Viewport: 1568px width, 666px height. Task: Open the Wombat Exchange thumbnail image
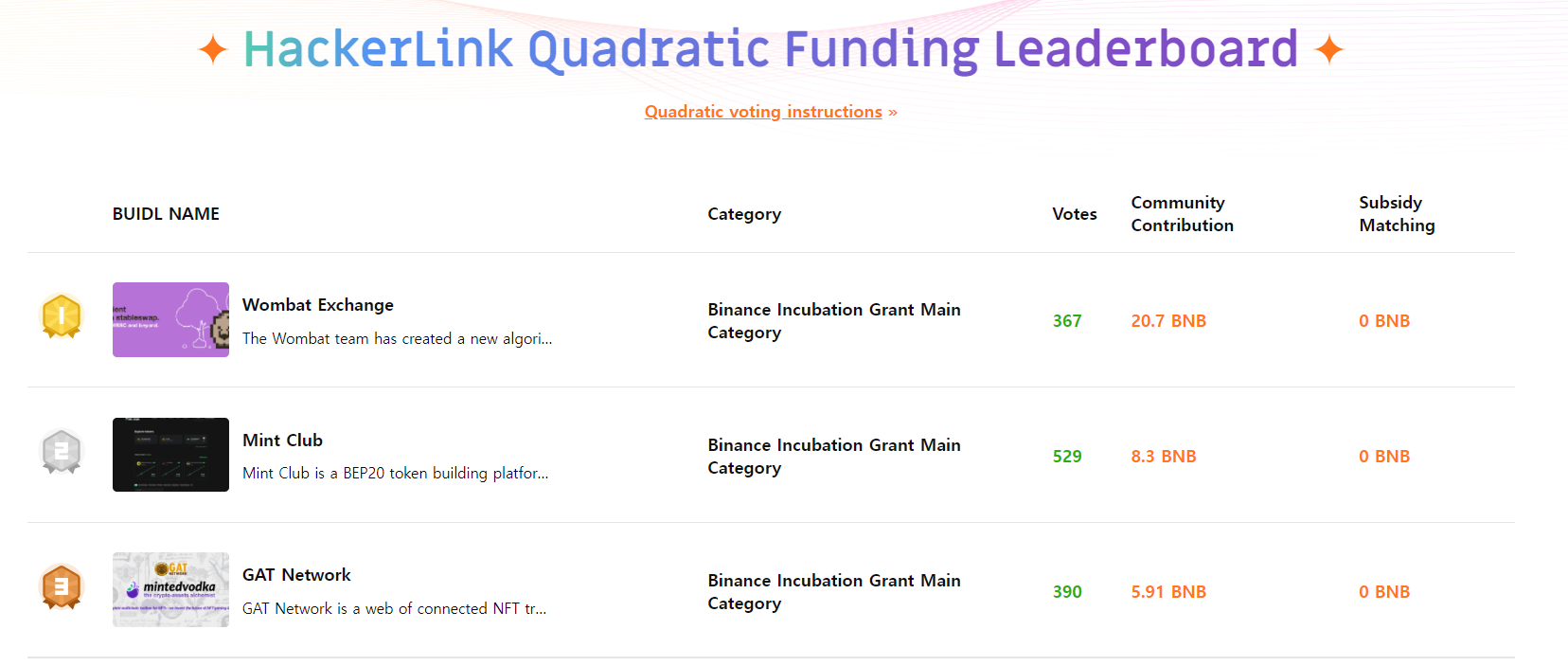(170, 320)
